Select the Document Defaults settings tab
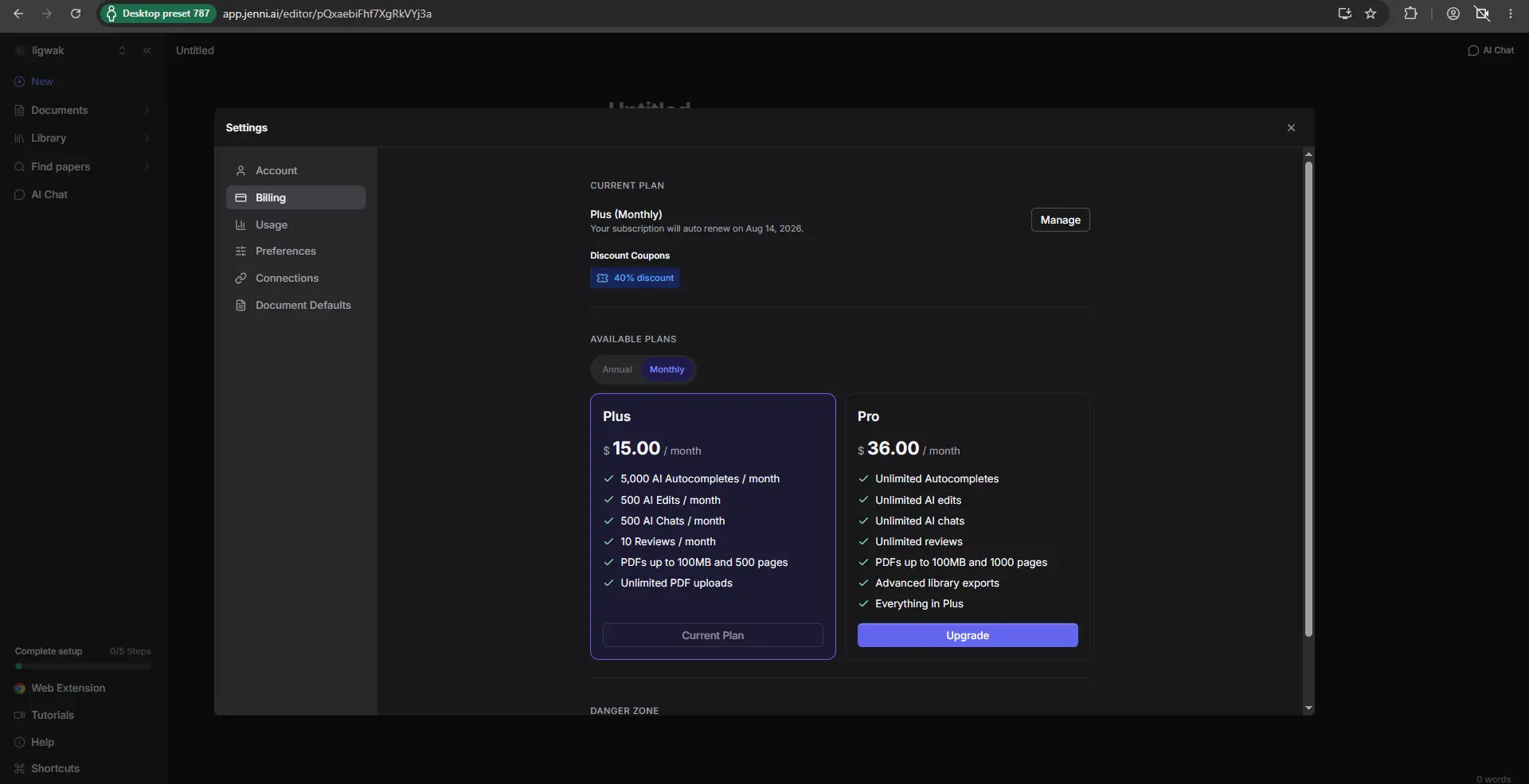 coord(295,305)
